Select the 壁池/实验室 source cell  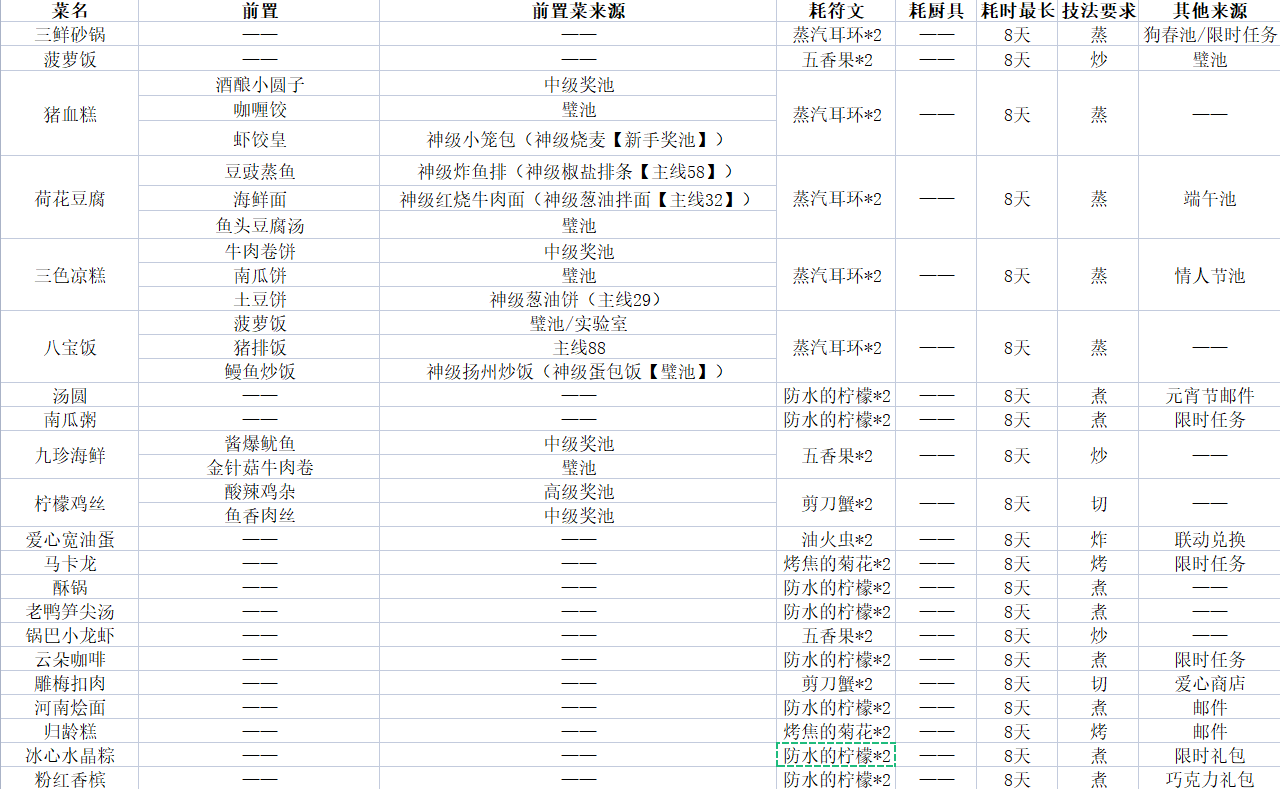pos(578,323)
